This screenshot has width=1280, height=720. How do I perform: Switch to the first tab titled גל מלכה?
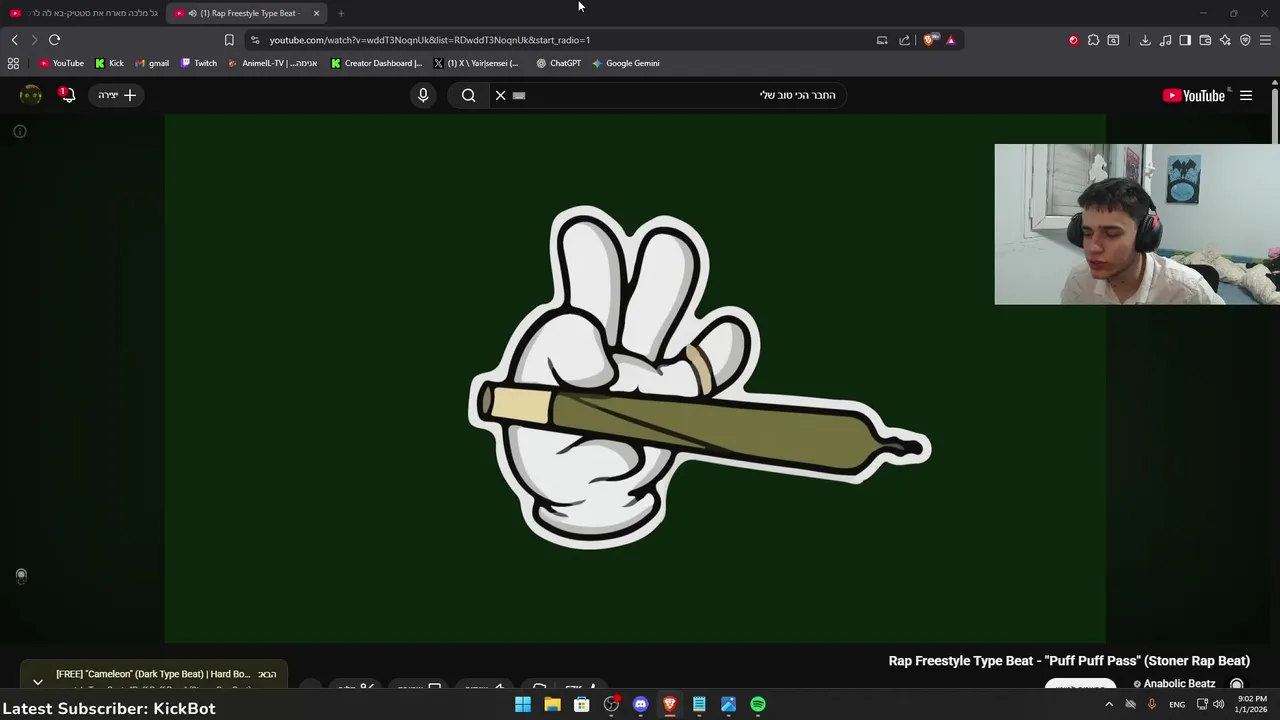[x=83, y=13]
